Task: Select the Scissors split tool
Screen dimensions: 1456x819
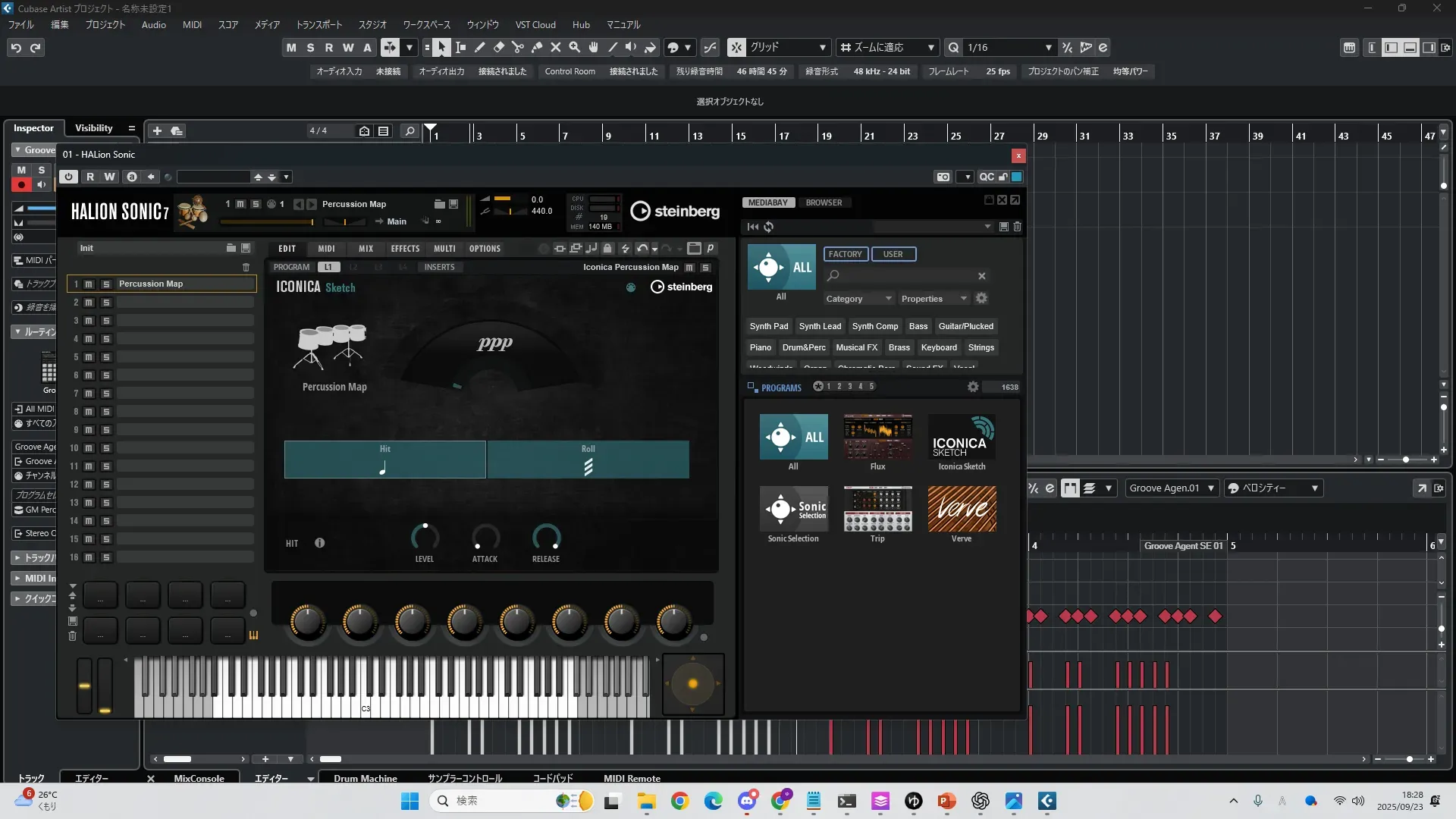Action: [x=517, y=47]
